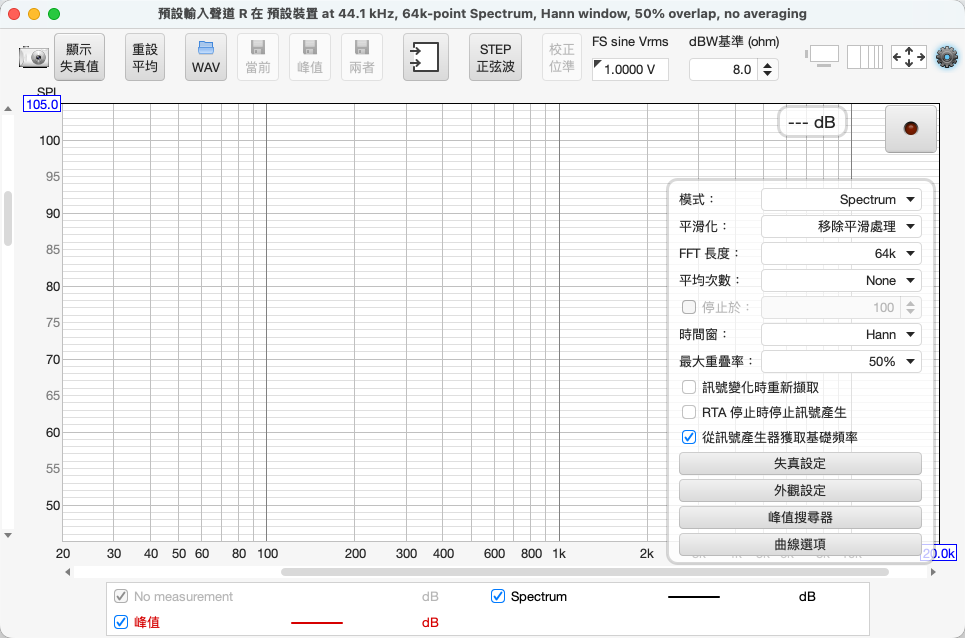Save both (兩者) traces

pyautogui.click(x=362, y=57)
